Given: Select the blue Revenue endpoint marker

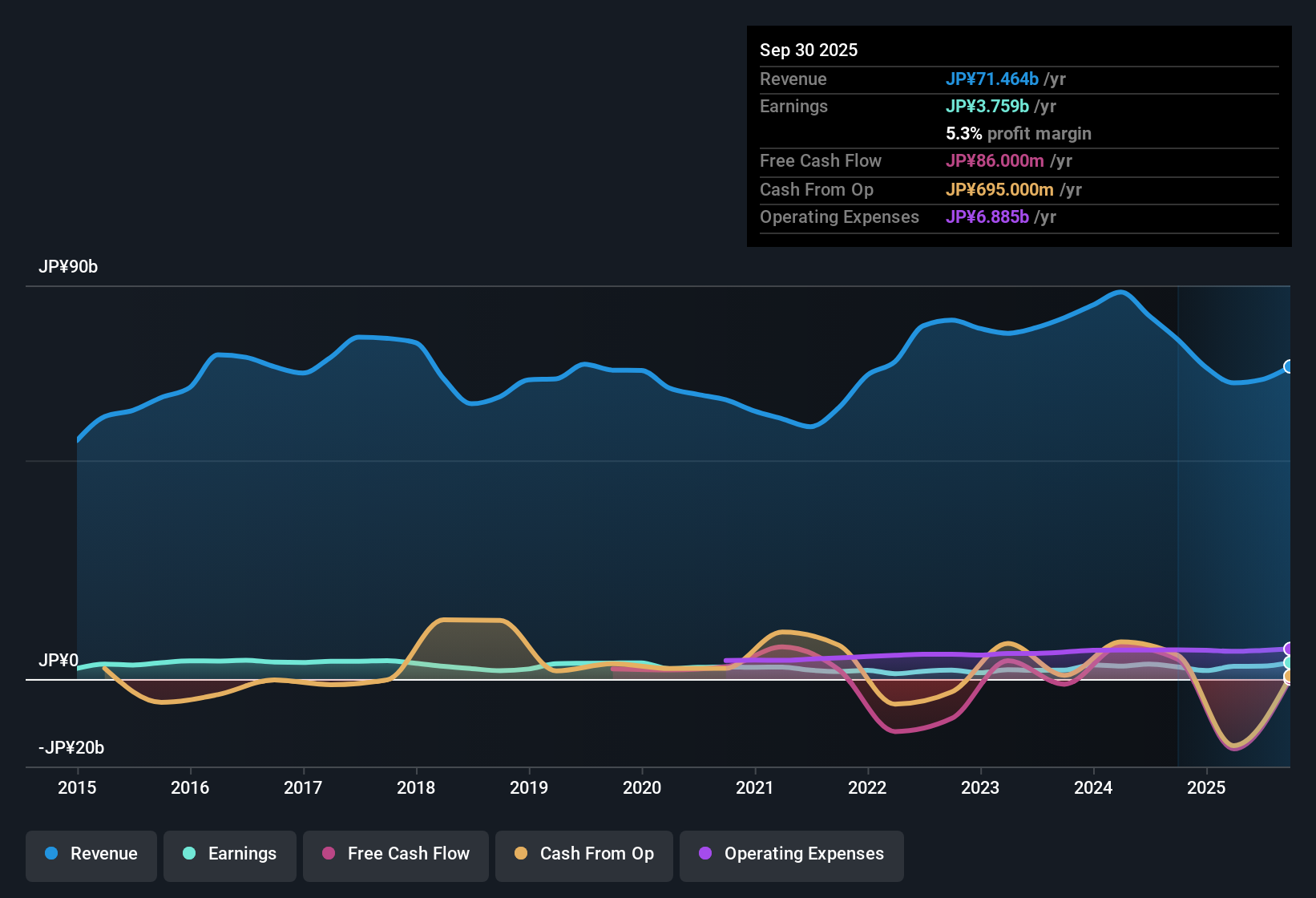Looking at the screenshot, I should (x=1289, y=366).
